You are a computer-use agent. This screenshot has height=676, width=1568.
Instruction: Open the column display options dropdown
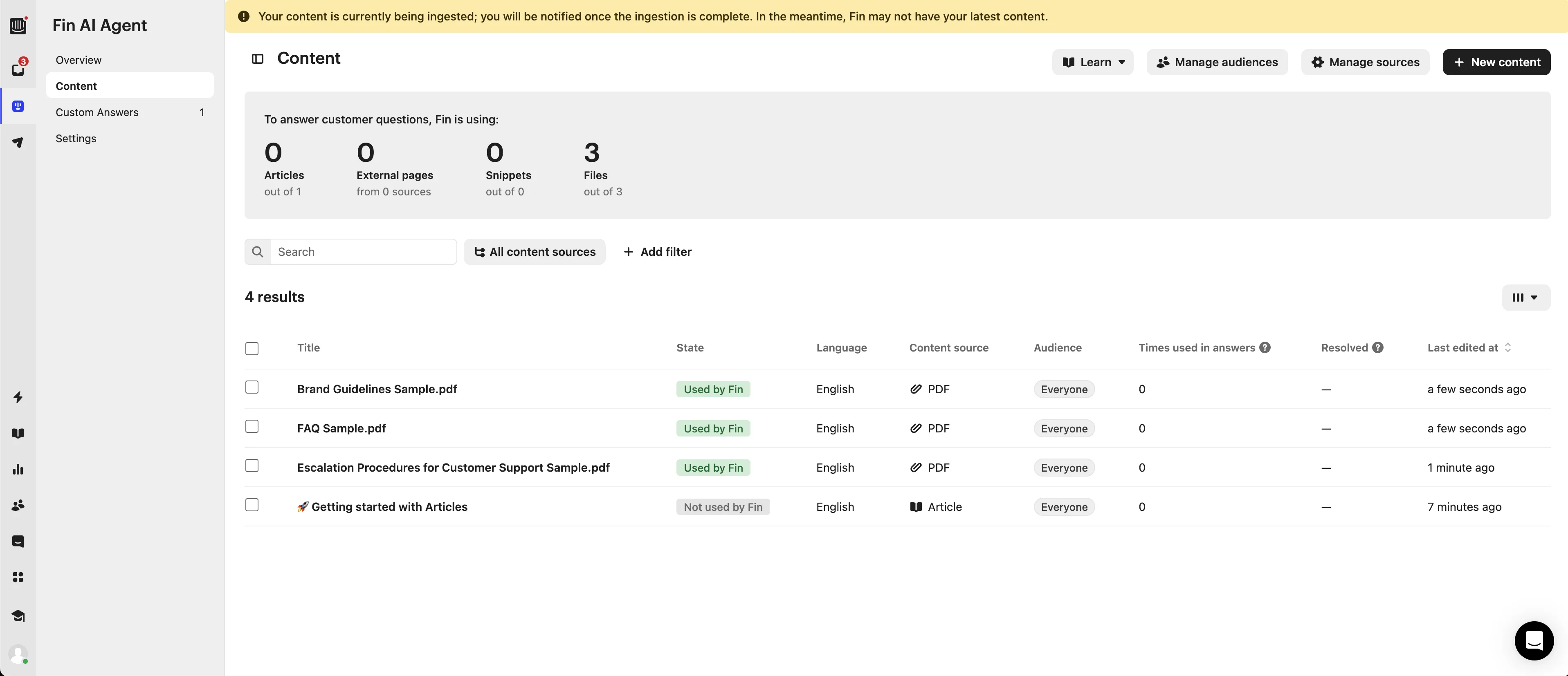pyautogui.click(x=1525, y=298)
